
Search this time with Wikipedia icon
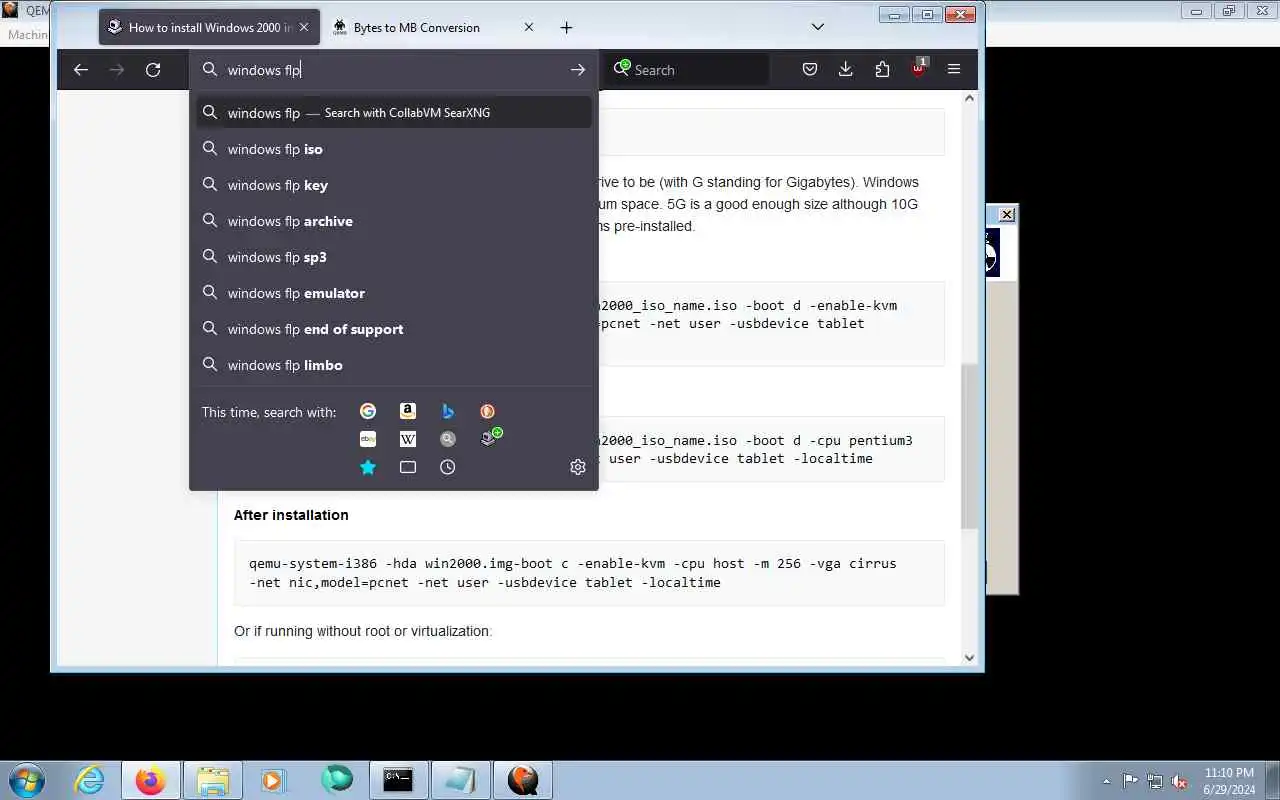(408, 439)
